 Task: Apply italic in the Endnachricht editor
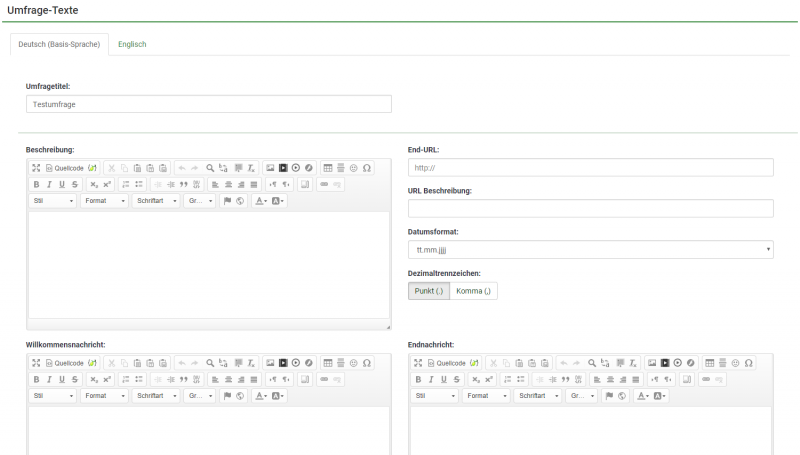click(x=431, y=379)
